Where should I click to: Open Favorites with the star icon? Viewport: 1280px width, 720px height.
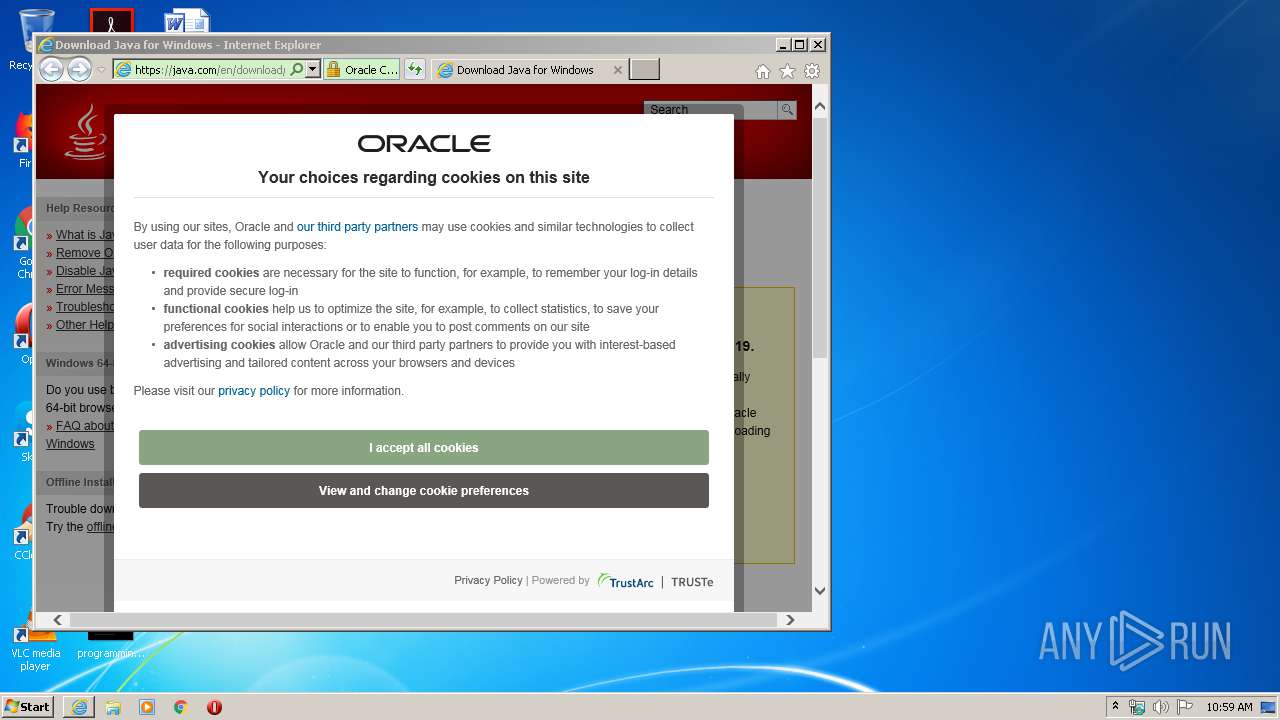tap(787, 71)
